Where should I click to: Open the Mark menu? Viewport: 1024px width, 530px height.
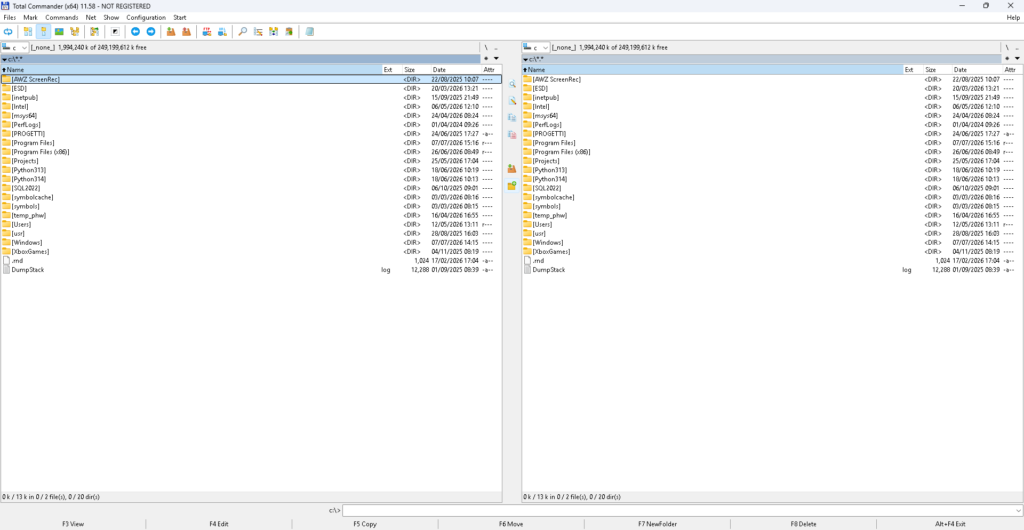point(31,18)
